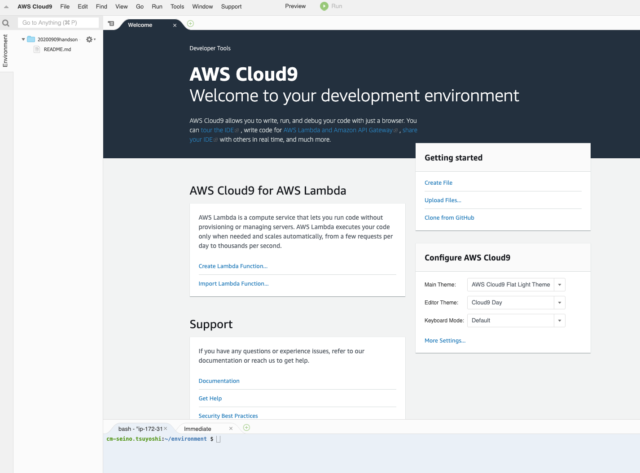Collapse the menu bar with the up arrow
The width and height of the screenshot is (640, 473).
tap(6, 7)
